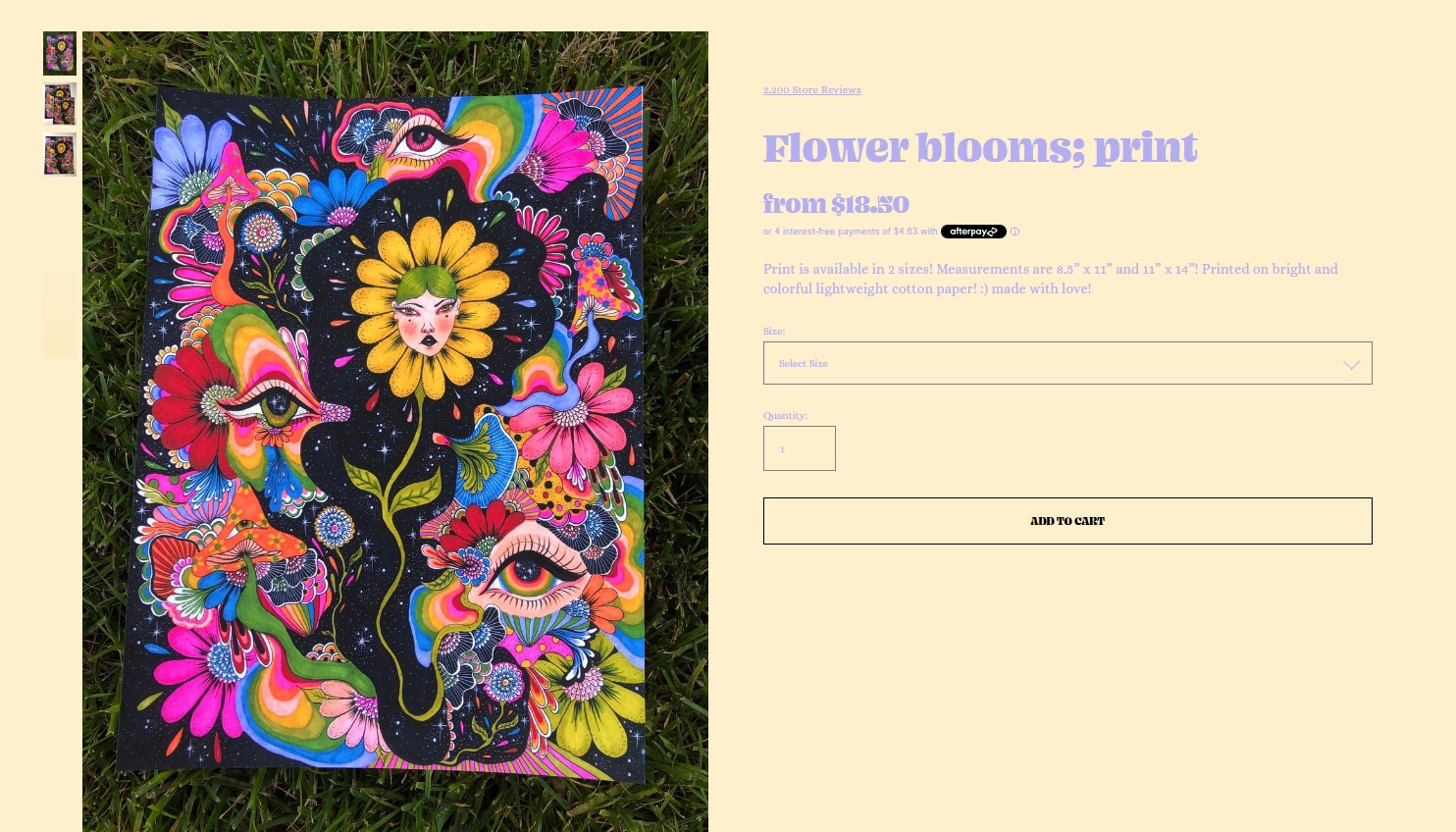Select the second thumbnail showing two prints
1456x832 pixels.
pos(60,104)
